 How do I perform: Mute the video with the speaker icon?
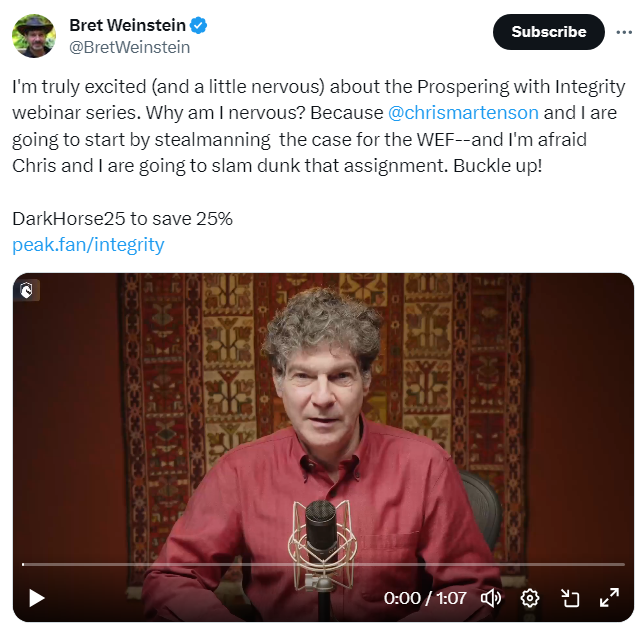click(491, 598)
